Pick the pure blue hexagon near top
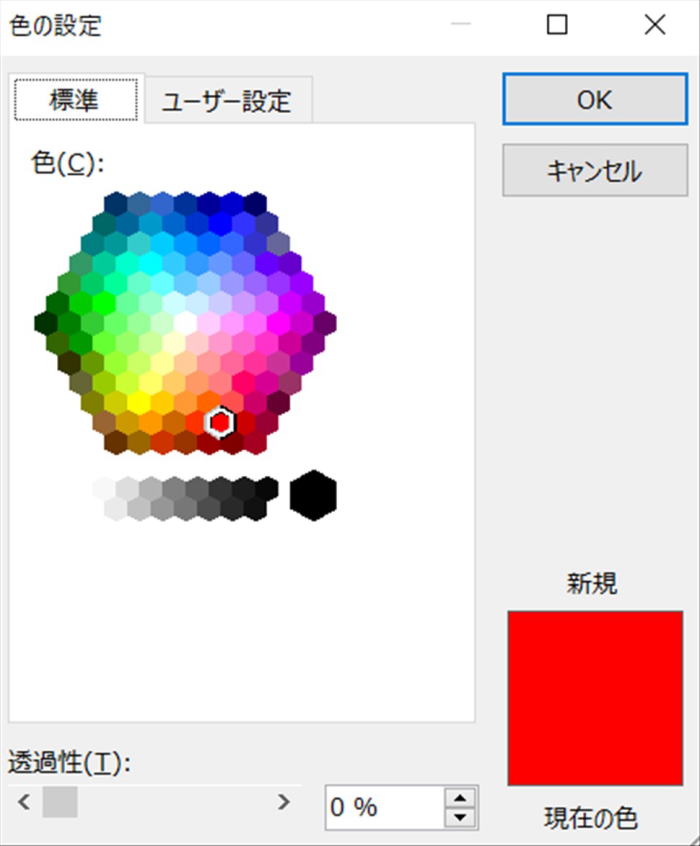Image resolution: width=700 pixels, height=846 pixels. tap(220, 224)
